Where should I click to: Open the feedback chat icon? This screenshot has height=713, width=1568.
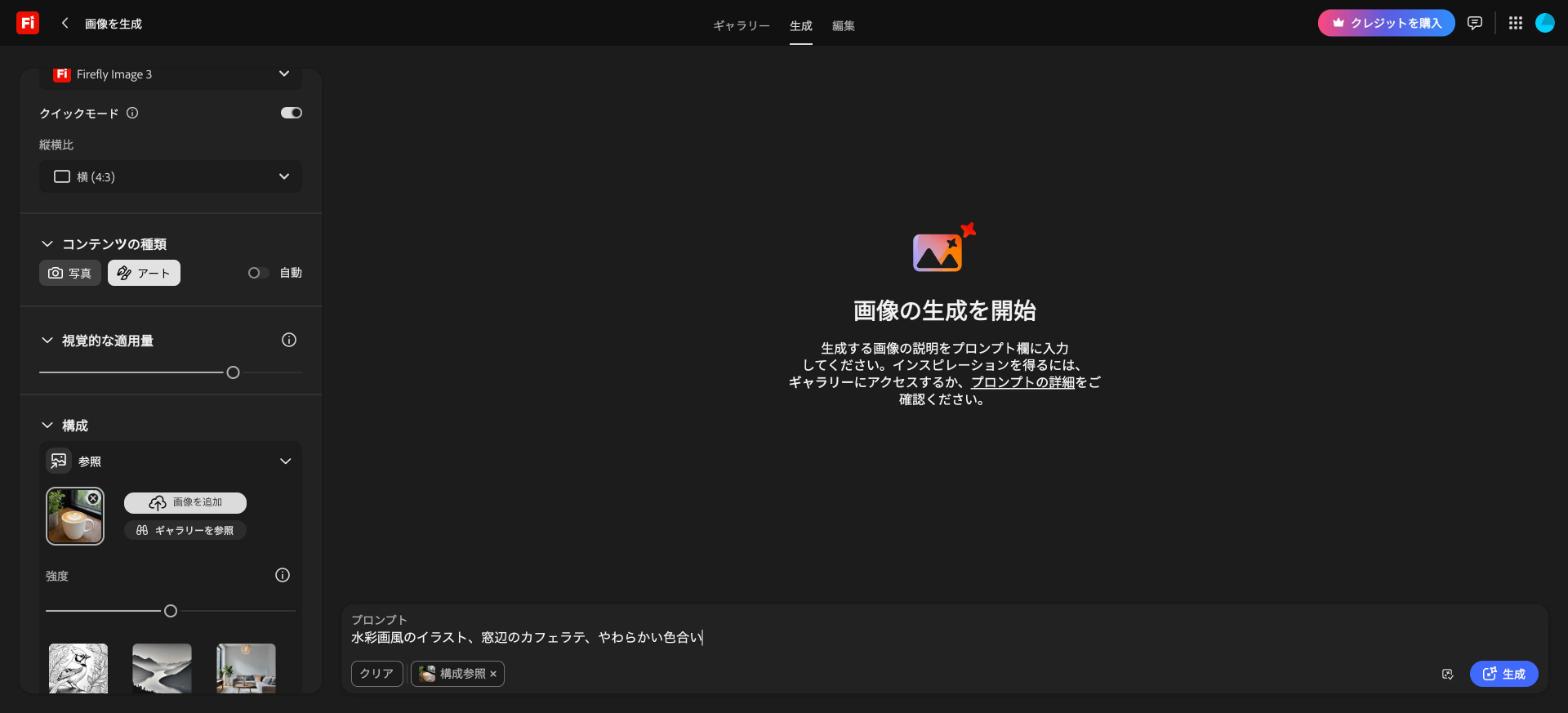(x=1474, y=23)
